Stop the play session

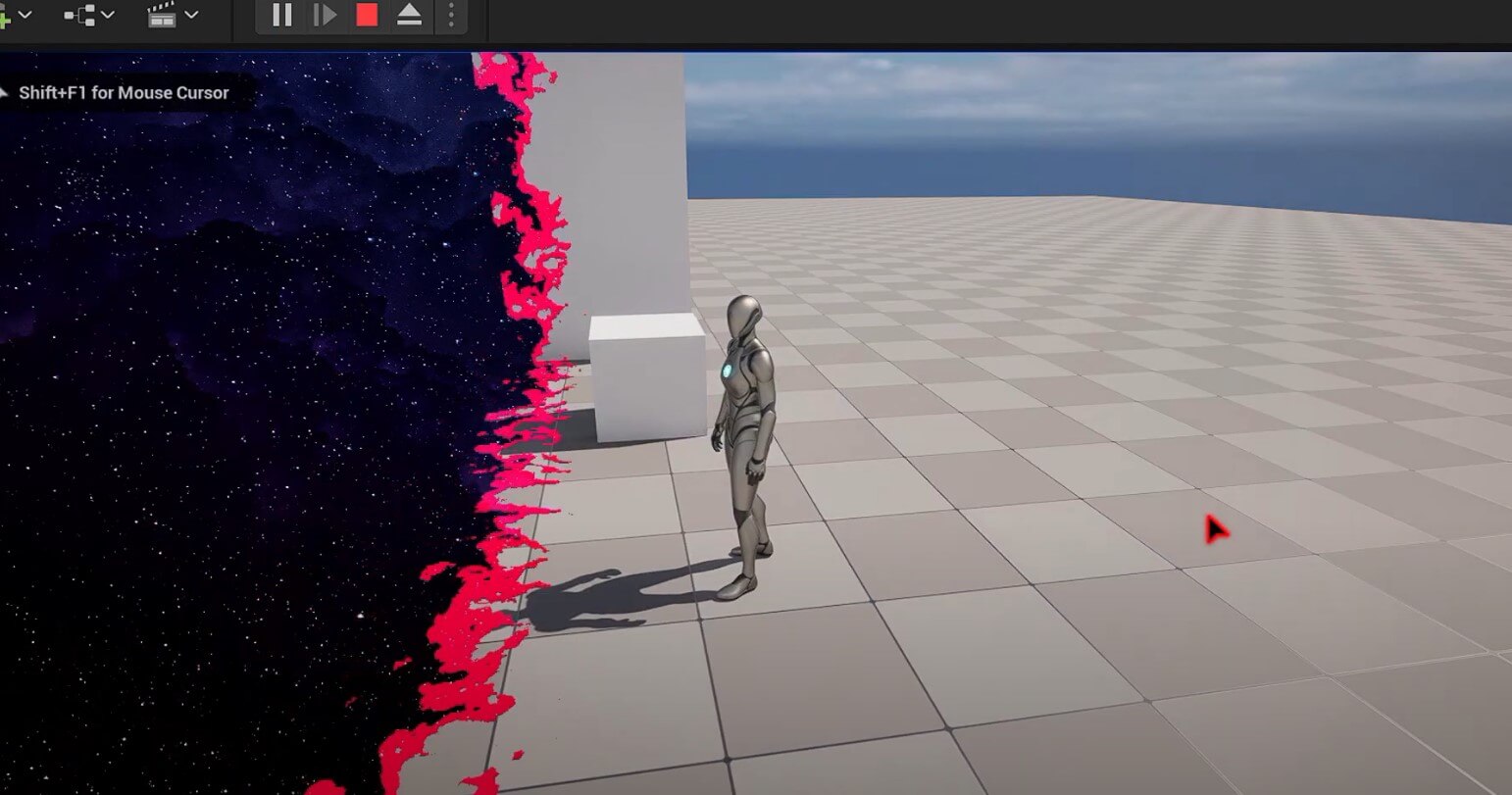(x=367, y=15)
